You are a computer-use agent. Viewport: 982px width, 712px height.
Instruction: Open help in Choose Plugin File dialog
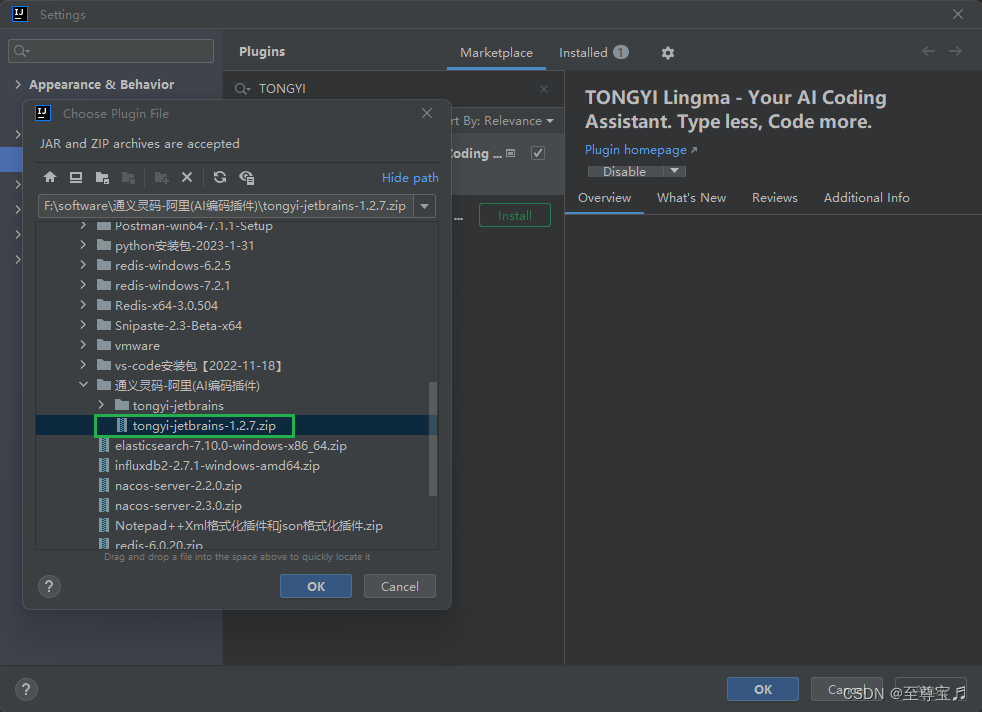[x=49, y=587]
